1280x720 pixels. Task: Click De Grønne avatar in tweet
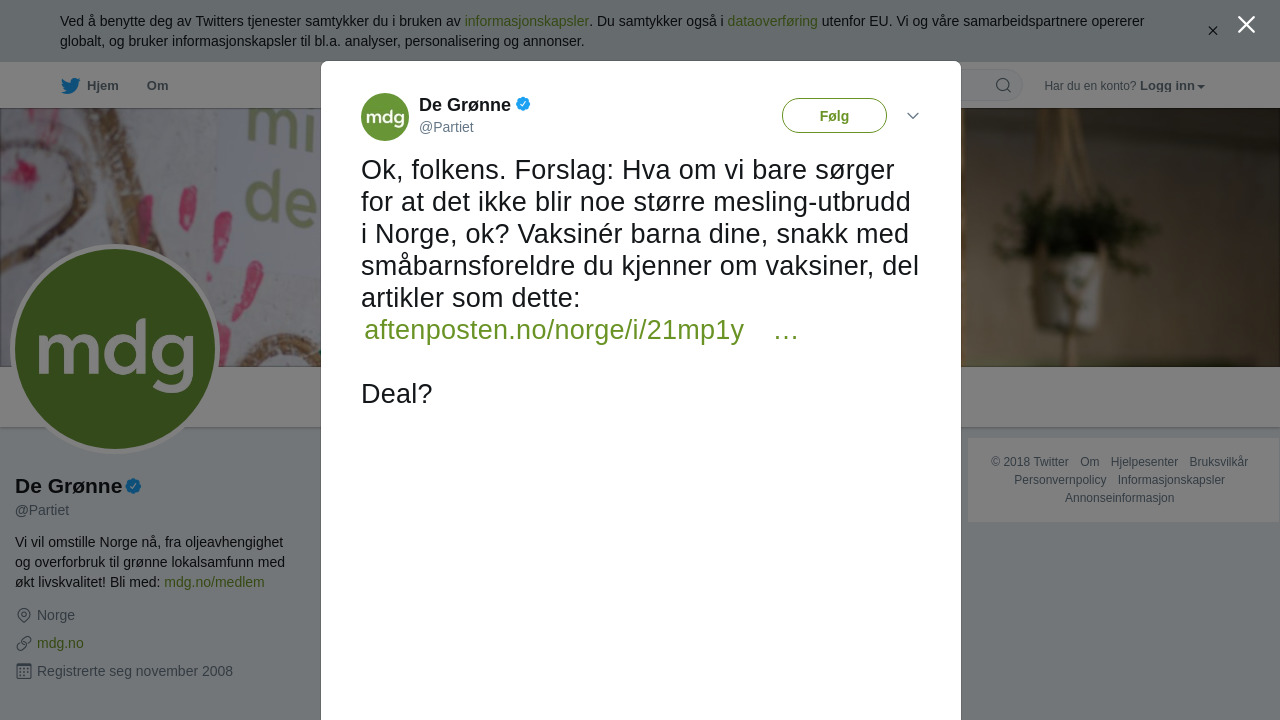coord(385,117)
